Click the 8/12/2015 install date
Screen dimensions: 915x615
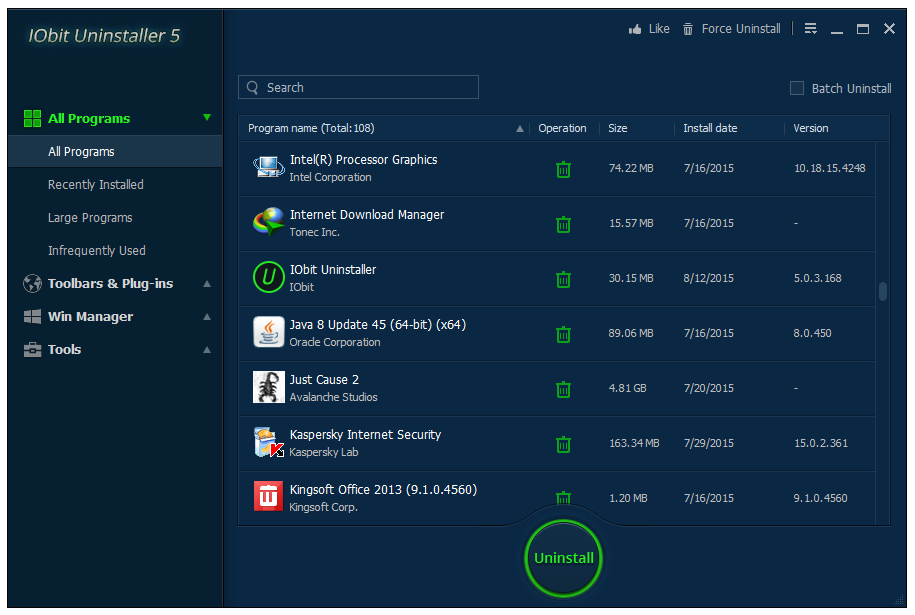[708, 278]
